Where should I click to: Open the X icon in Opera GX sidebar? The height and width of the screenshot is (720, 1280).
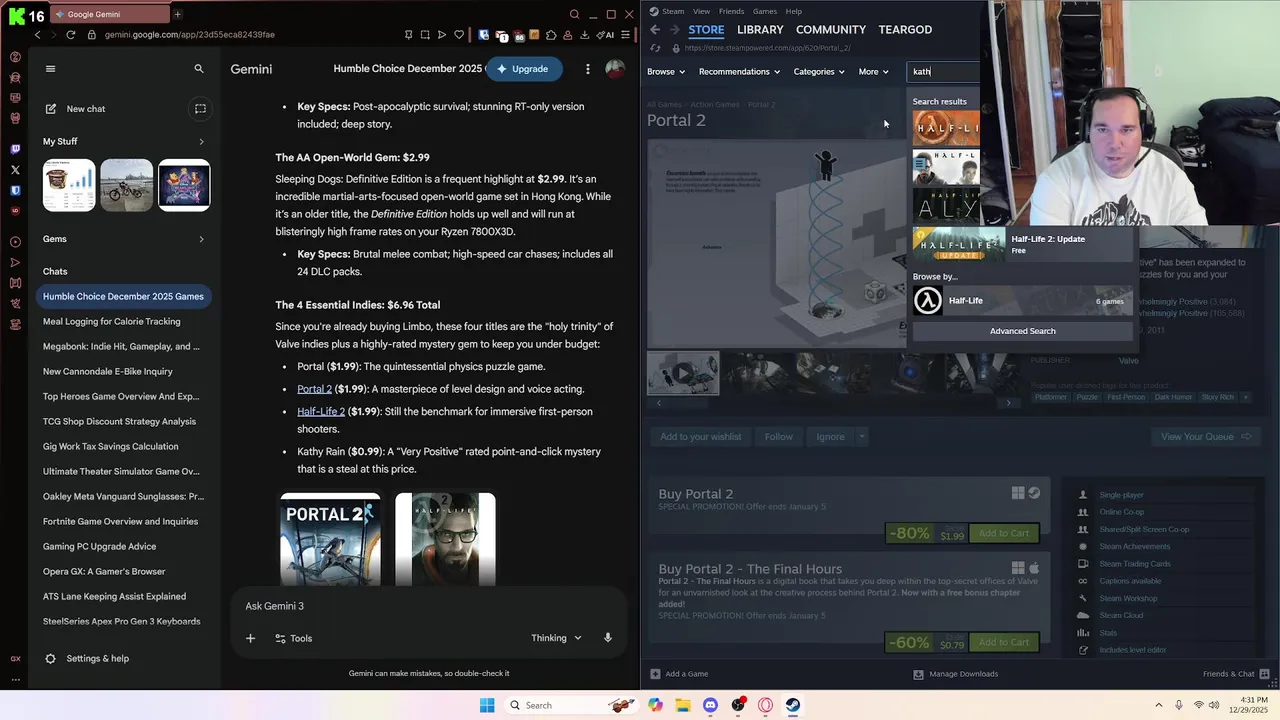coord(15,170)
